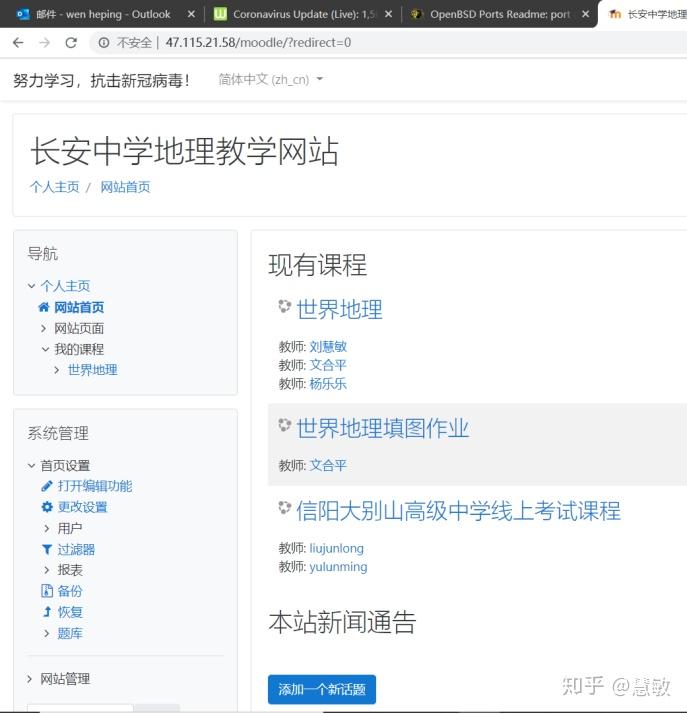
Task: Expand the 报表 administration node
Action: [x=46, y=570]
